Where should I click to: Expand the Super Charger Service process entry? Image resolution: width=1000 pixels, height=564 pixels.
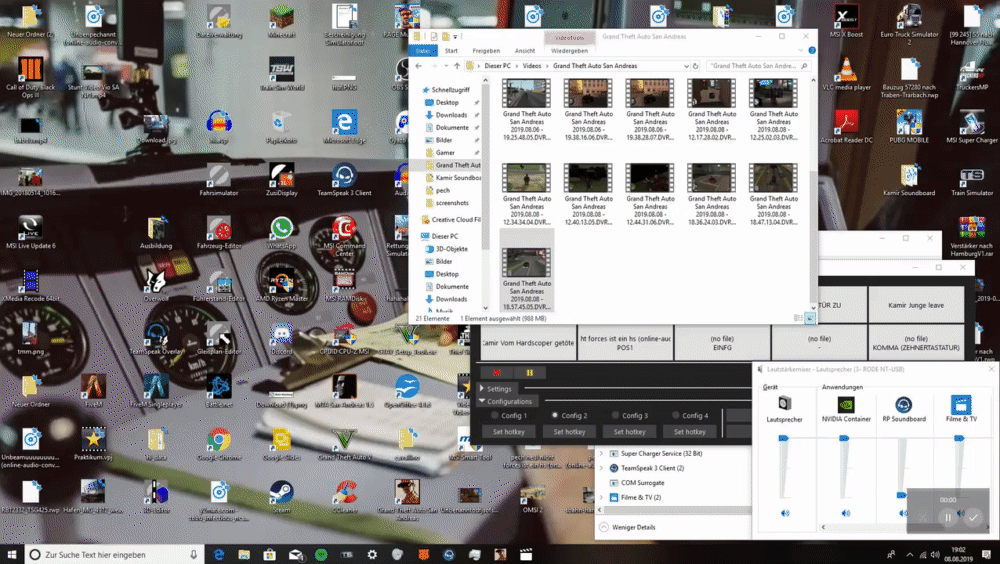pos(602,454)
